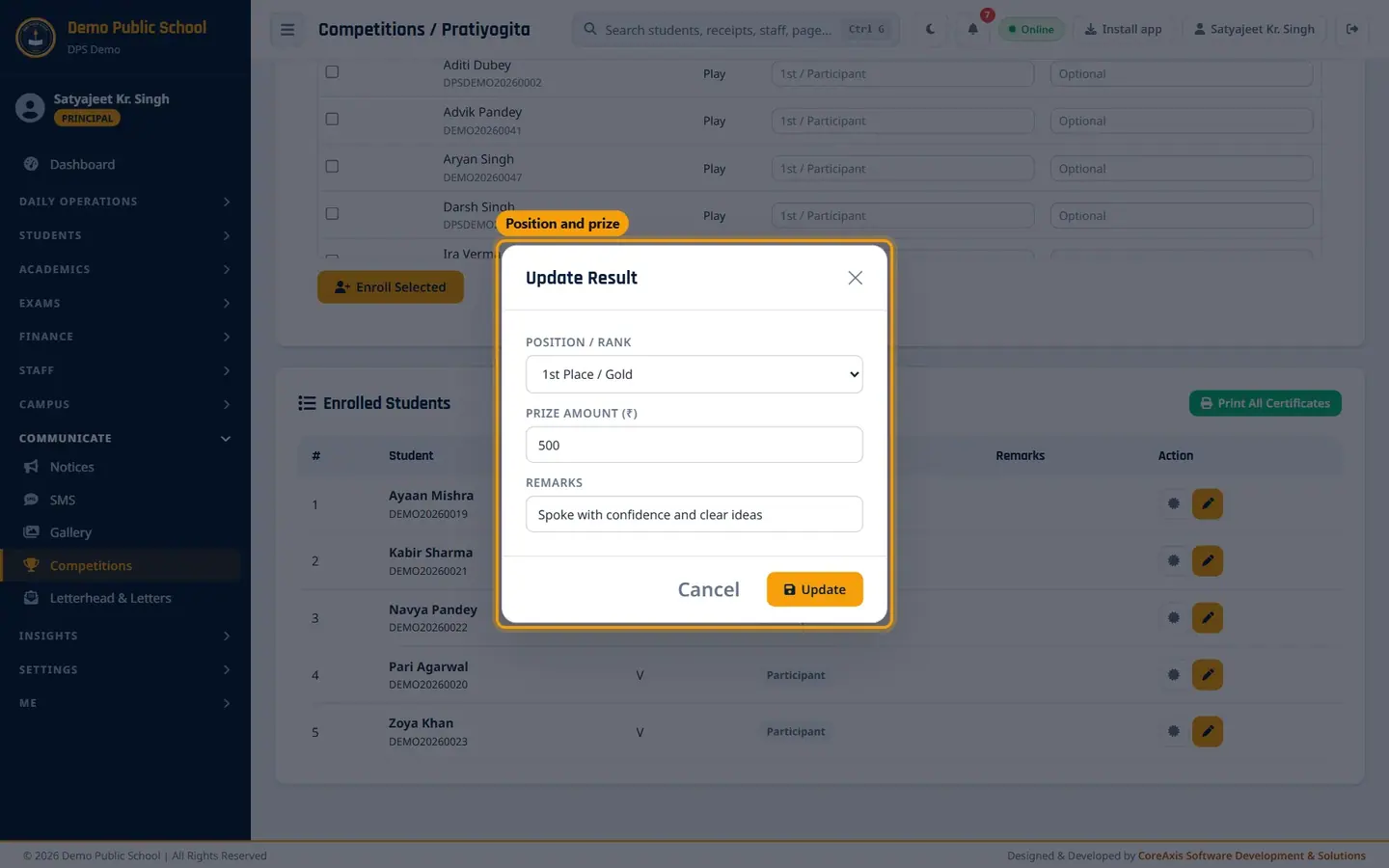The height and width of the screenshot is (868, 1389).
Task: Close the Update Result dialog
Action: (855, 278)
